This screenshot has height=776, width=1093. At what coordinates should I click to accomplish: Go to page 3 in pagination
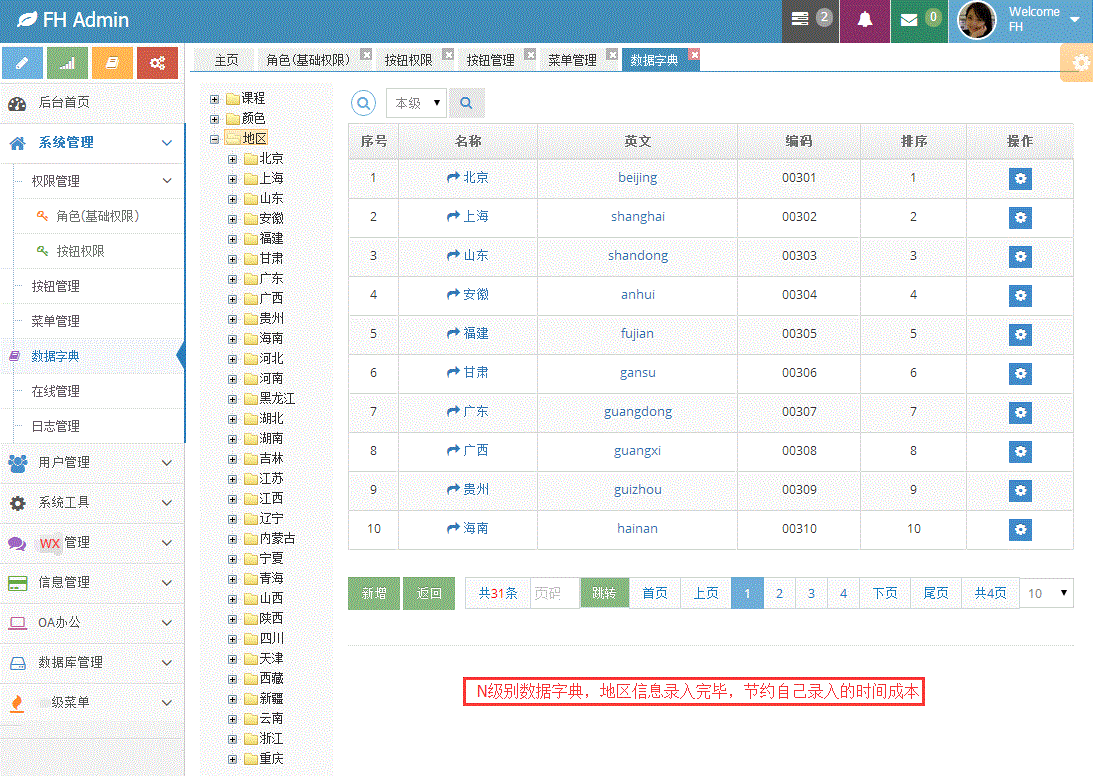pos(811,593)
